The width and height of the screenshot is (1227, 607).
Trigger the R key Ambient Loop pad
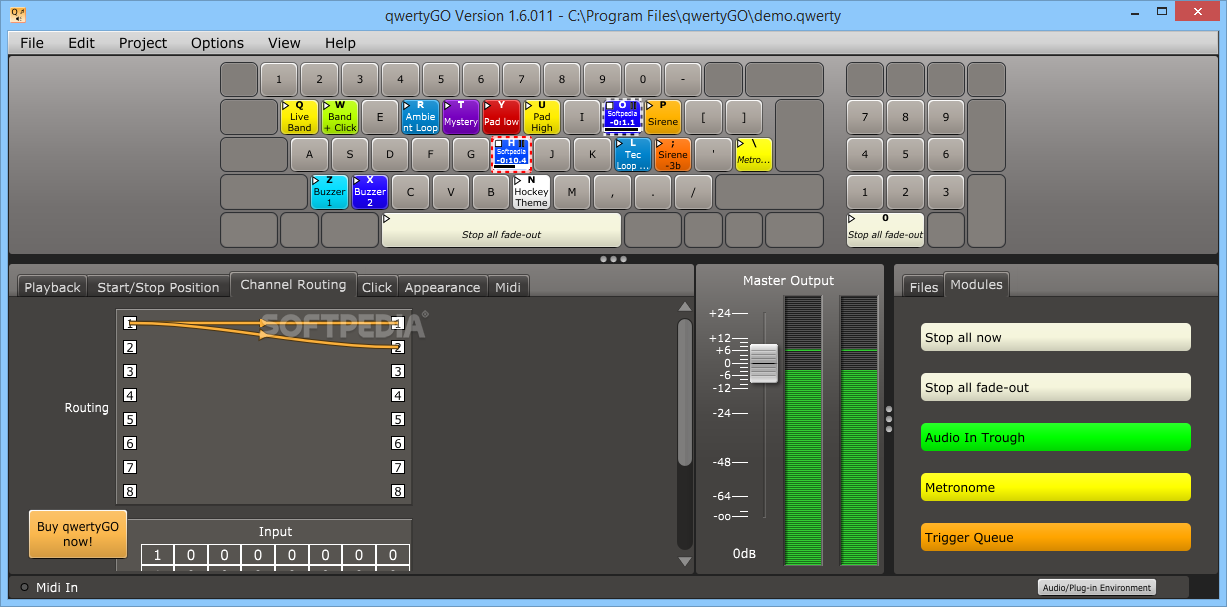point(420,117)
